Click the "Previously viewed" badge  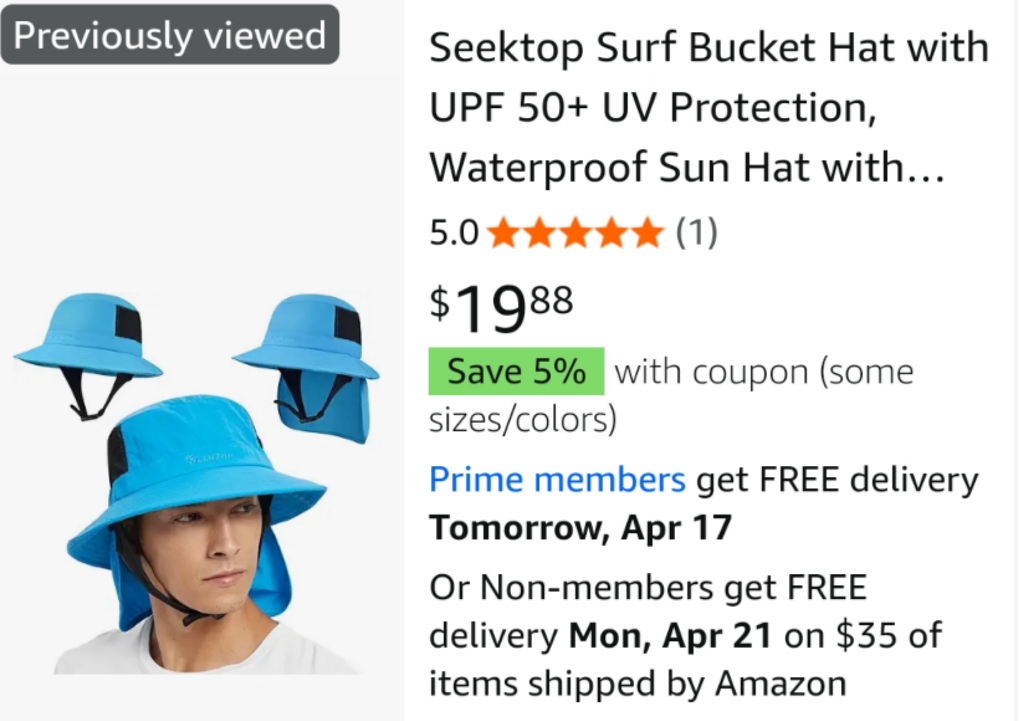coord(170,35)
